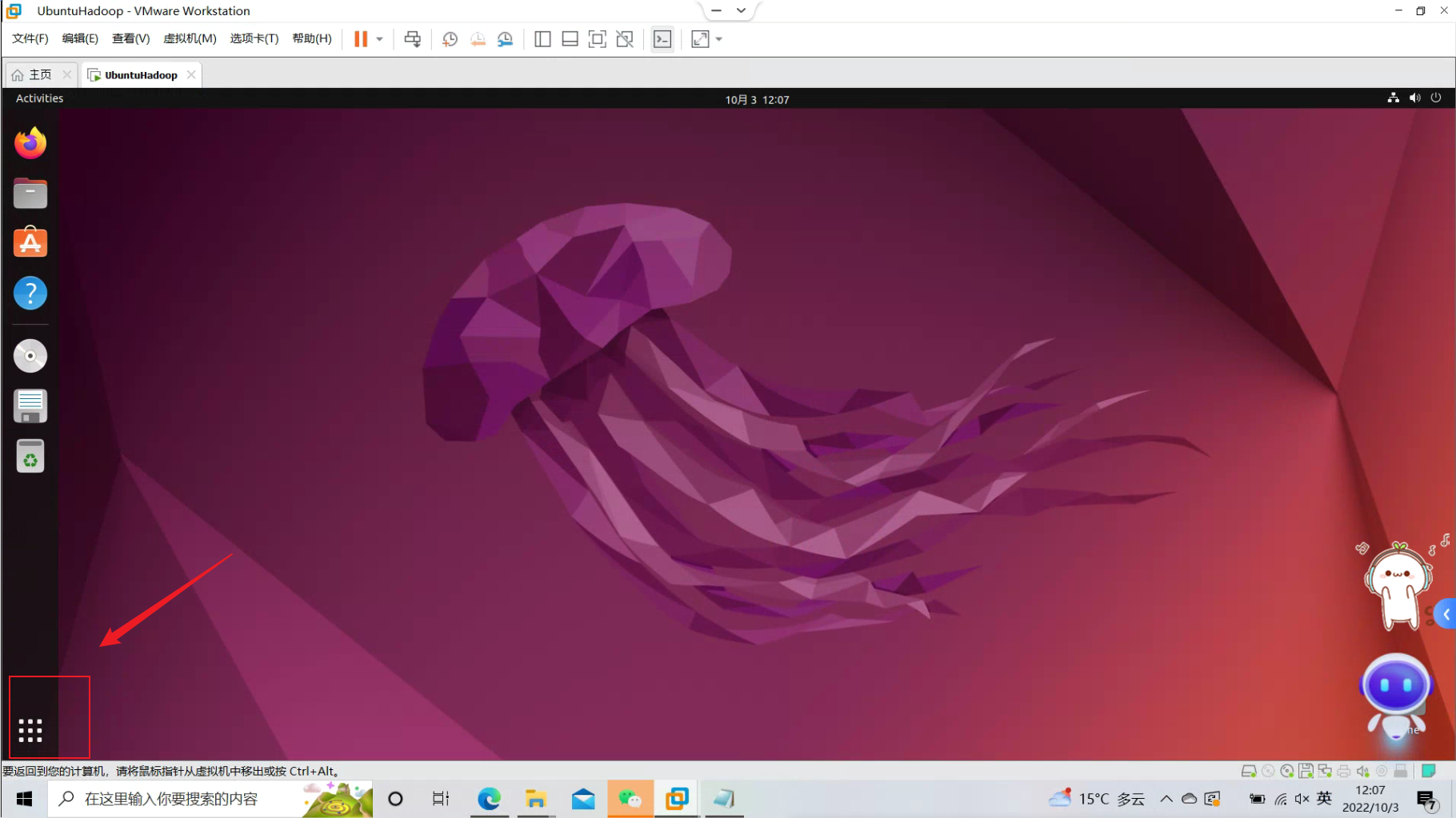
Task: Take a snapshot of the virtual machine
Action: (450, 39)
